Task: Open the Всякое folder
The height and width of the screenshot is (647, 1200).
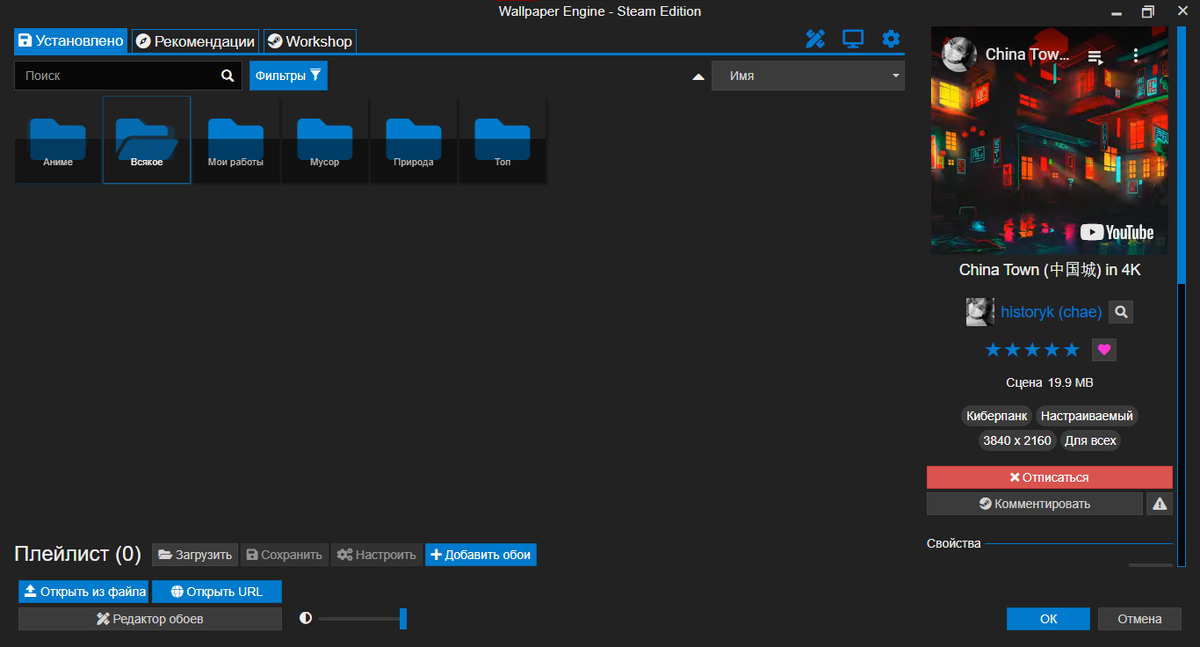Action: point(146,140)
